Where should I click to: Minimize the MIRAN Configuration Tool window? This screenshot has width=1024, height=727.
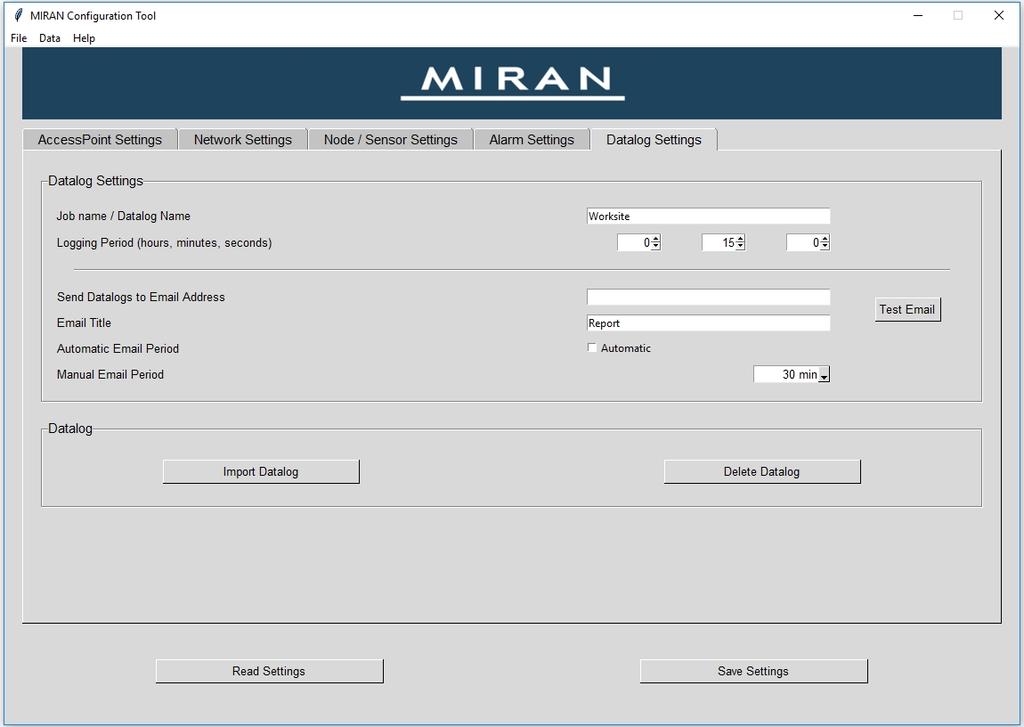pos(918,15)
